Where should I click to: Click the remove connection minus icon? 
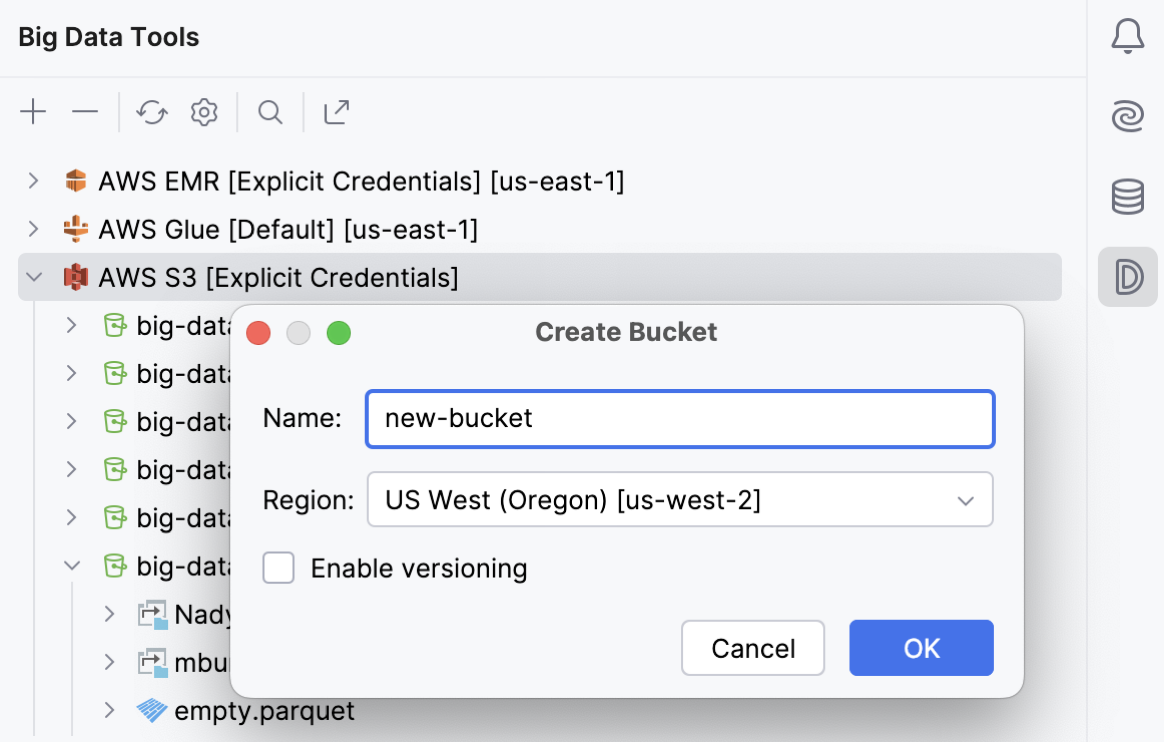[x=85, y=112]
